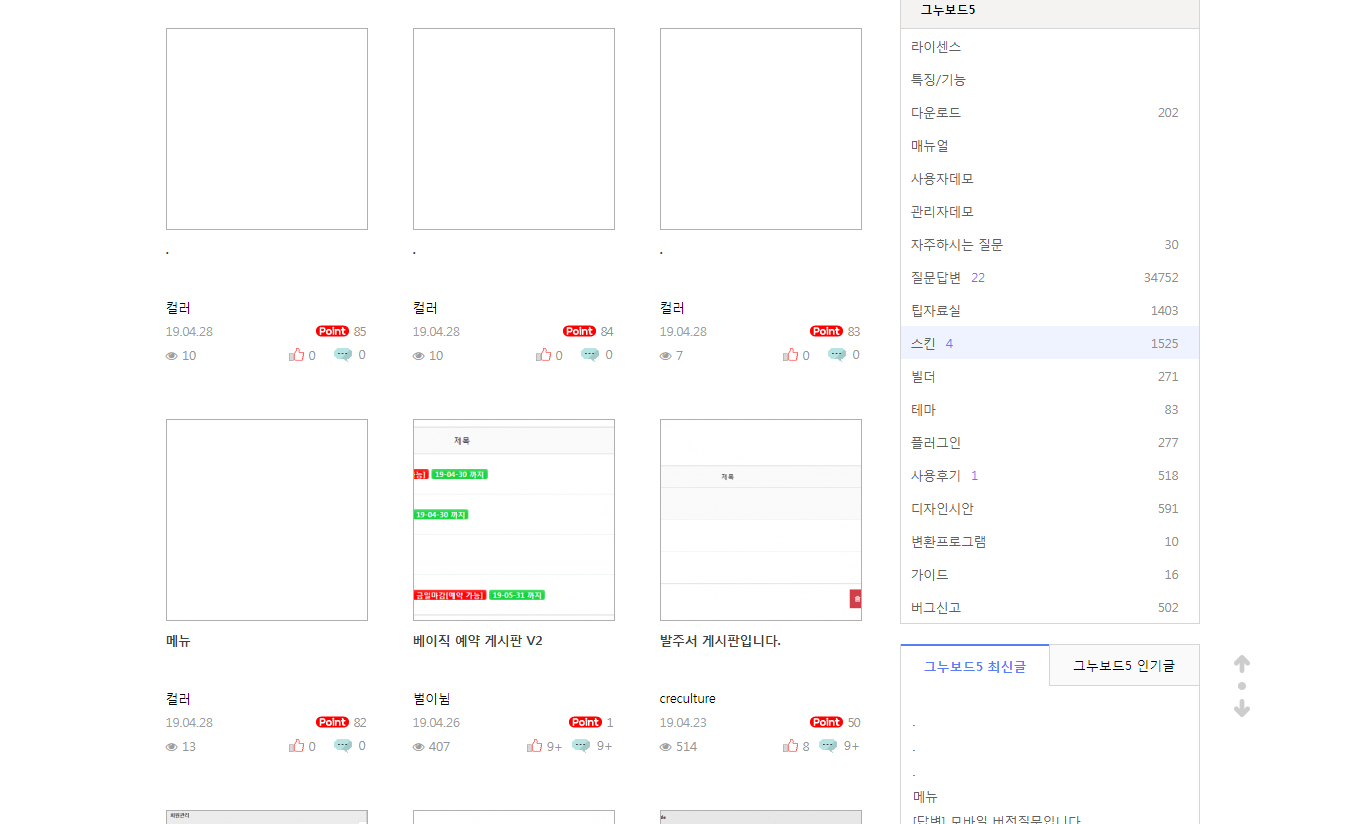
Task: Open 베이직 예약 게시판 V2 post title
Action: point(477,641)
